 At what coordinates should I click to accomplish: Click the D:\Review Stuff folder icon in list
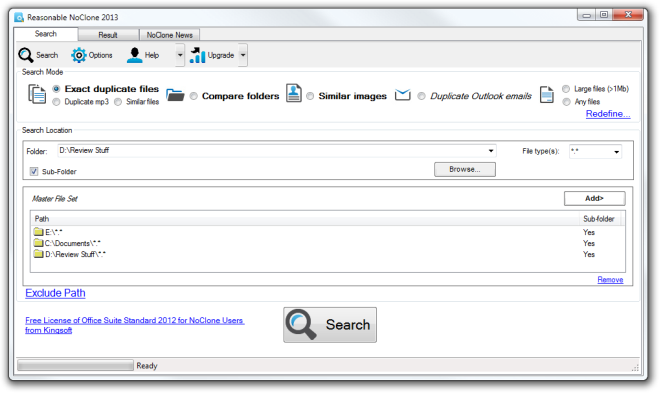39,254
